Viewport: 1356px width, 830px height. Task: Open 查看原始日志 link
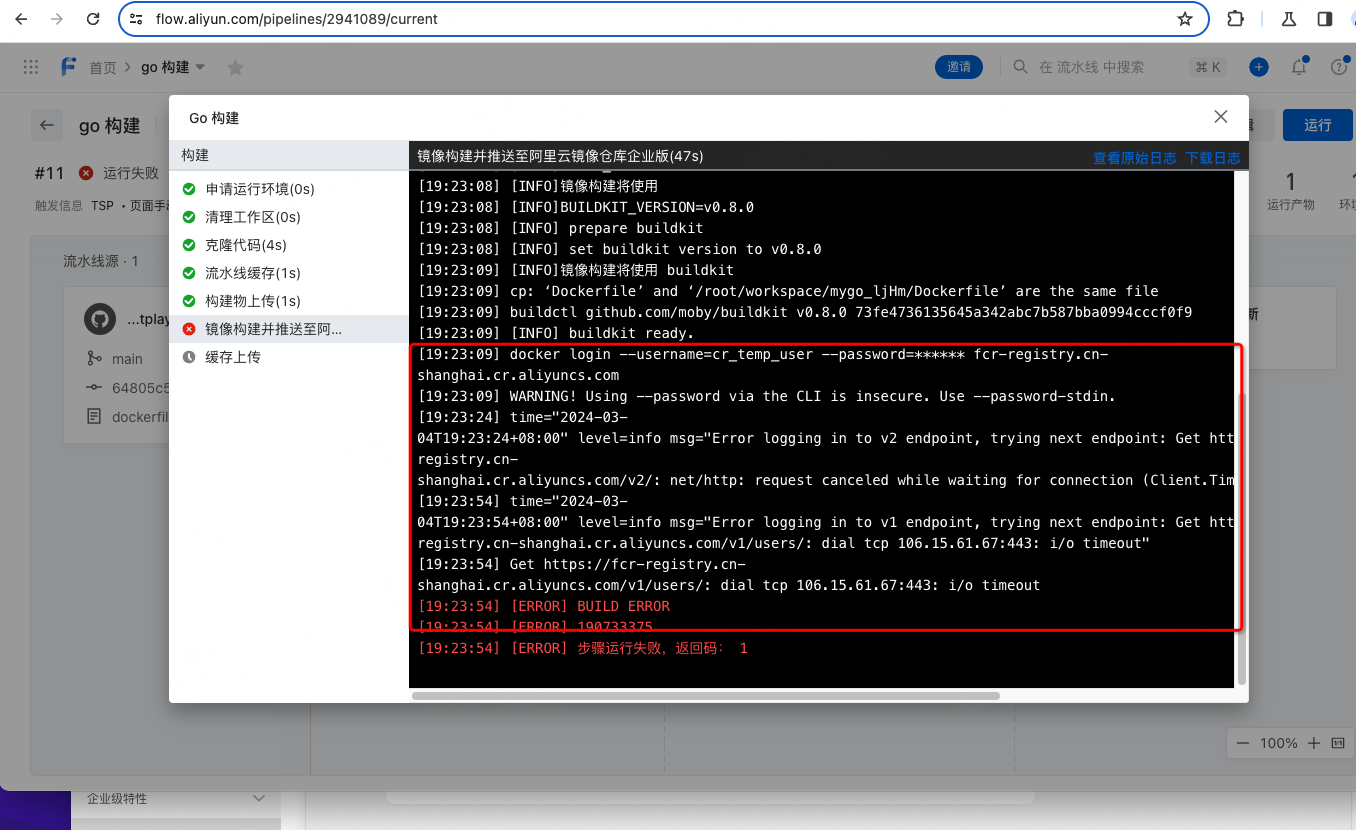(x=1134, y=158)
